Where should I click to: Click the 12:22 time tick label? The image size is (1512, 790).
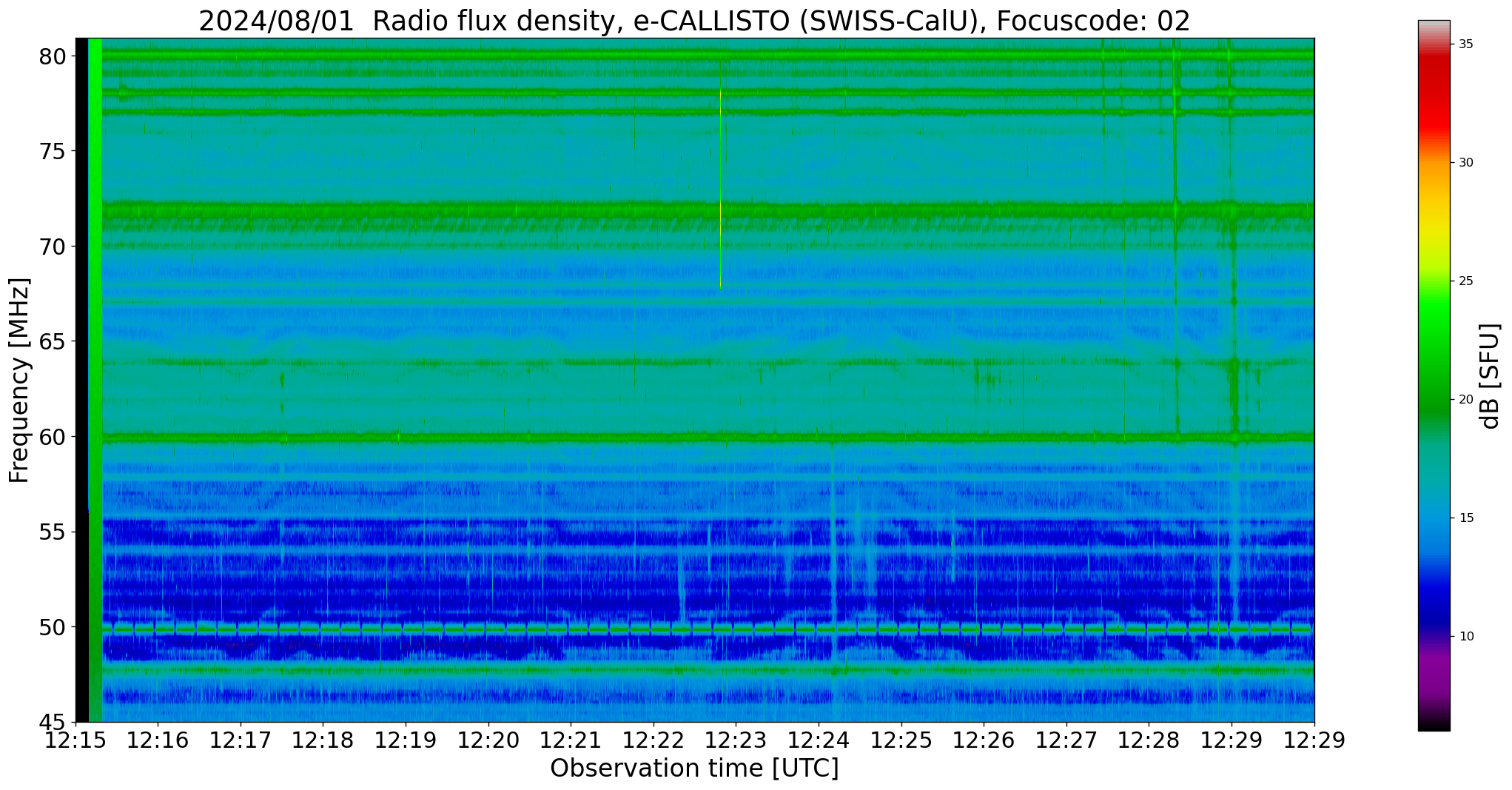coord(653,740)
